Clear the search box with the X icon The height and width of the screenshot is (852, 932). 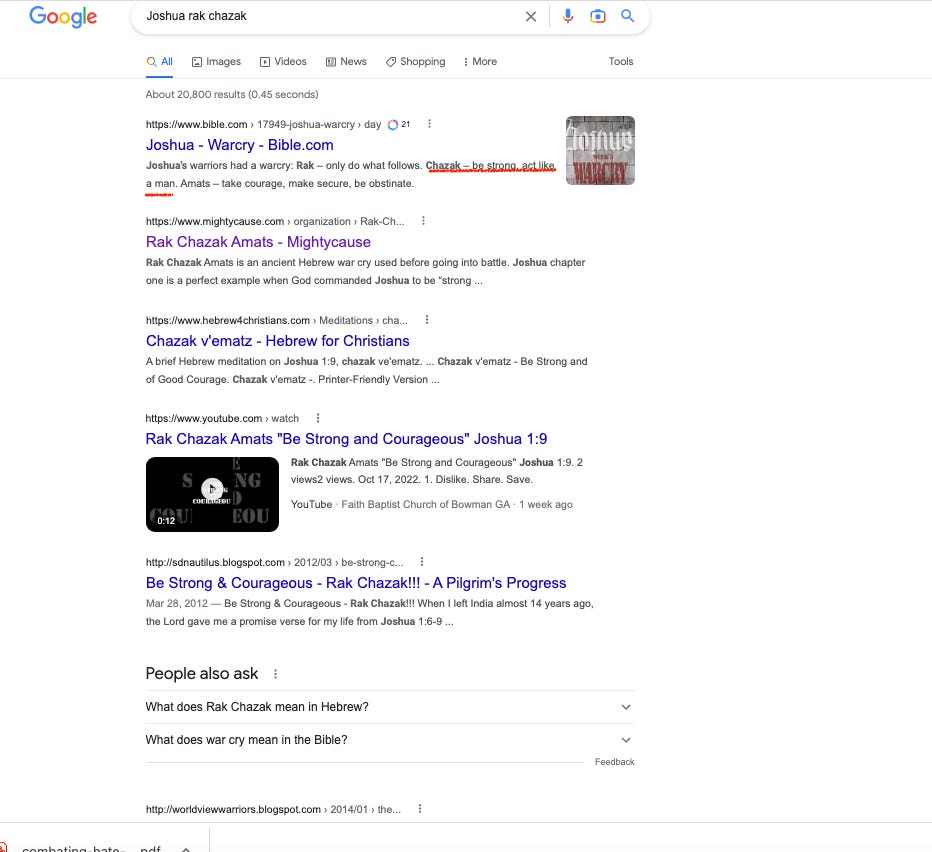click(x=531, y=17)
